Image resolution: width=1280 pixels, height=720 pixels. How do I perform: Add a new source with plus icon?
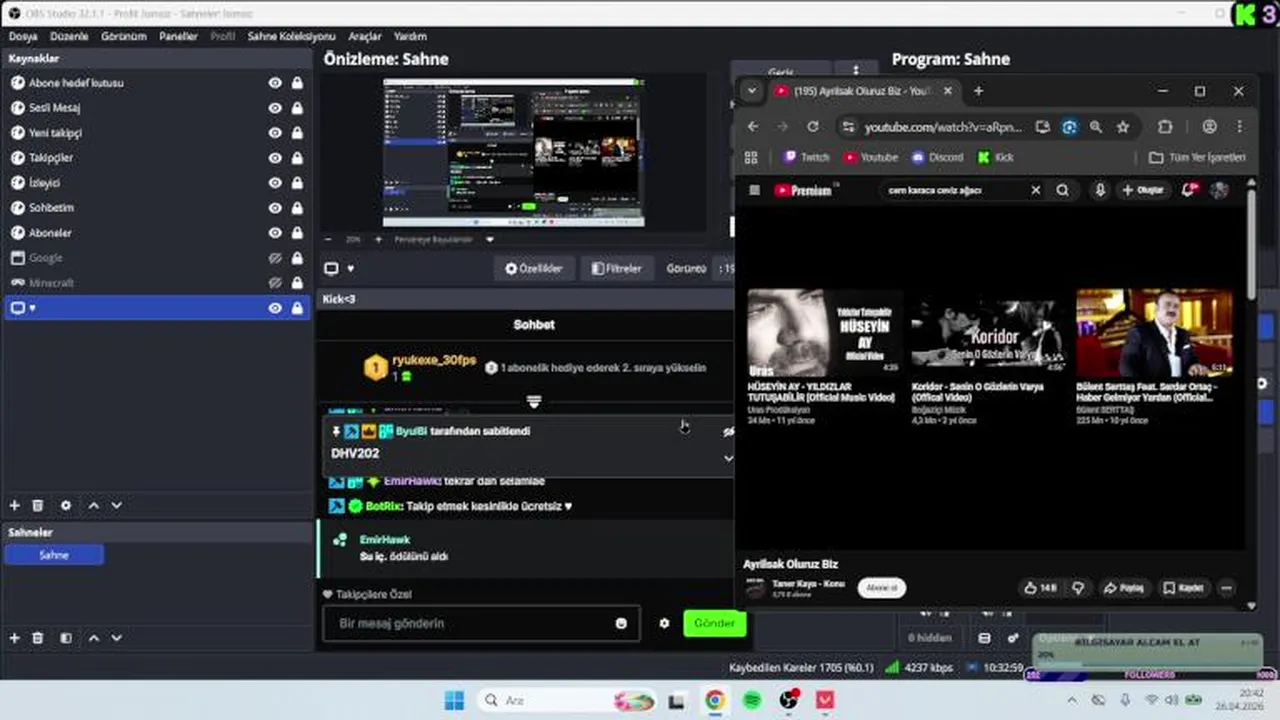[x=14, y=506]
